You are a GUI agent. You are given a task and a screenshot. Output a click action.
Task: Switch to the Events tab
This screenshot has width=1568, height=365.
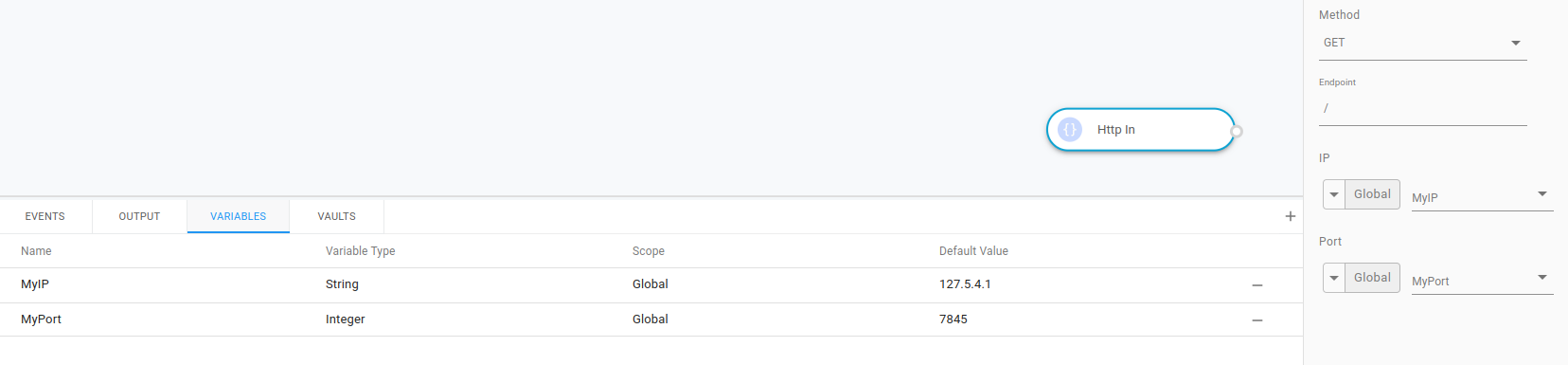click(45, 216)
